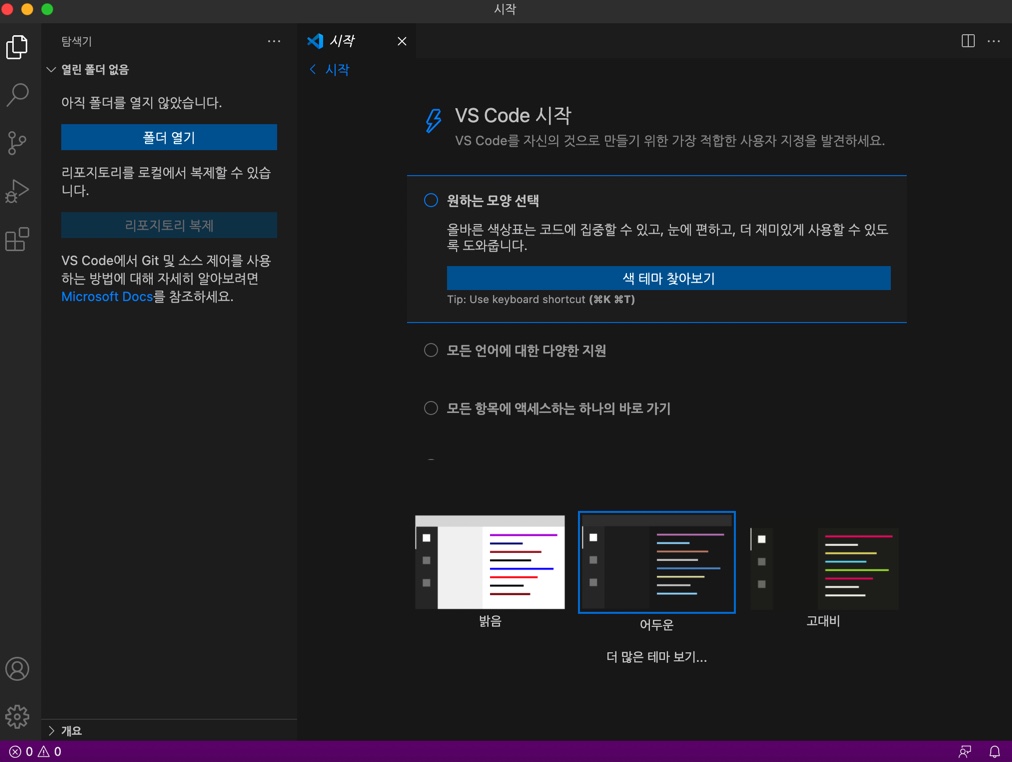Click the explorer panel more actions ellipsis

click(274, 41)
